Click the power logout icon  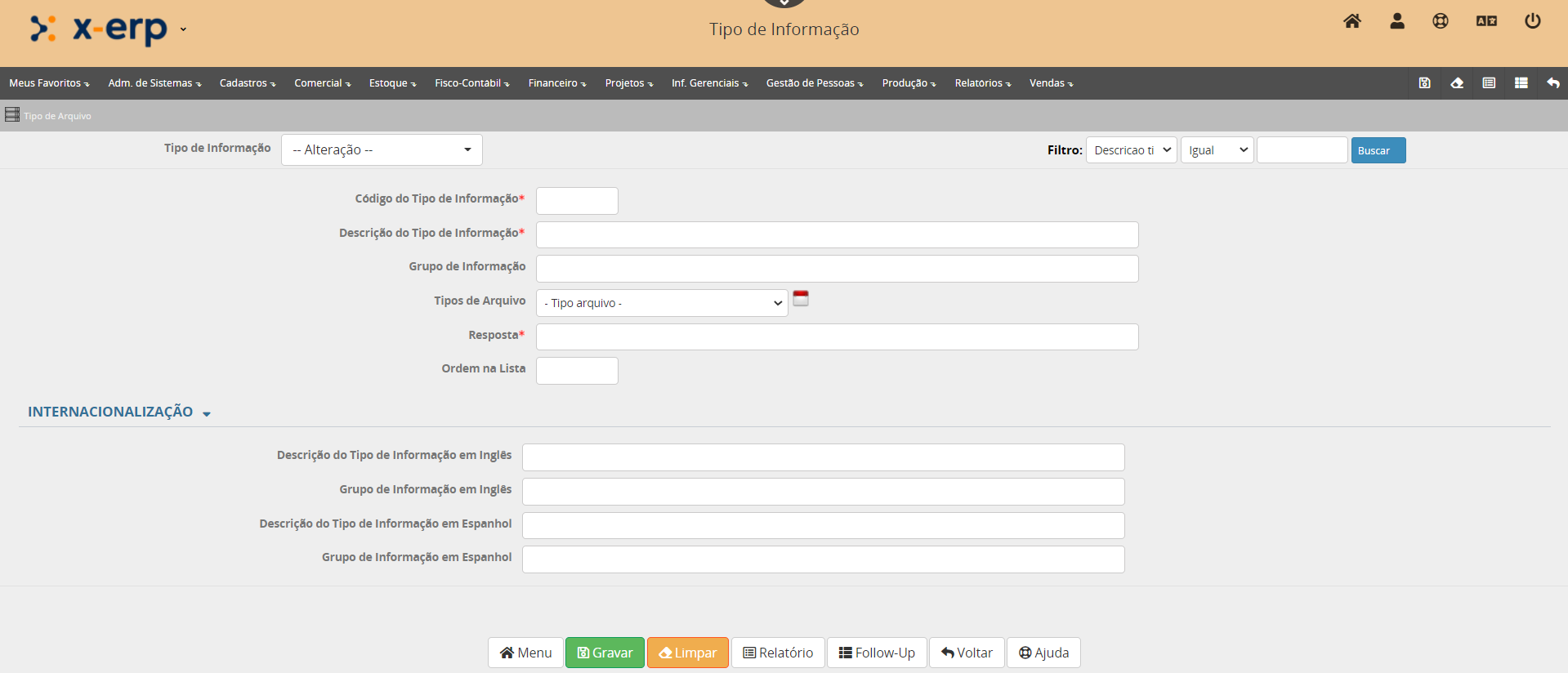point(1532,21)
